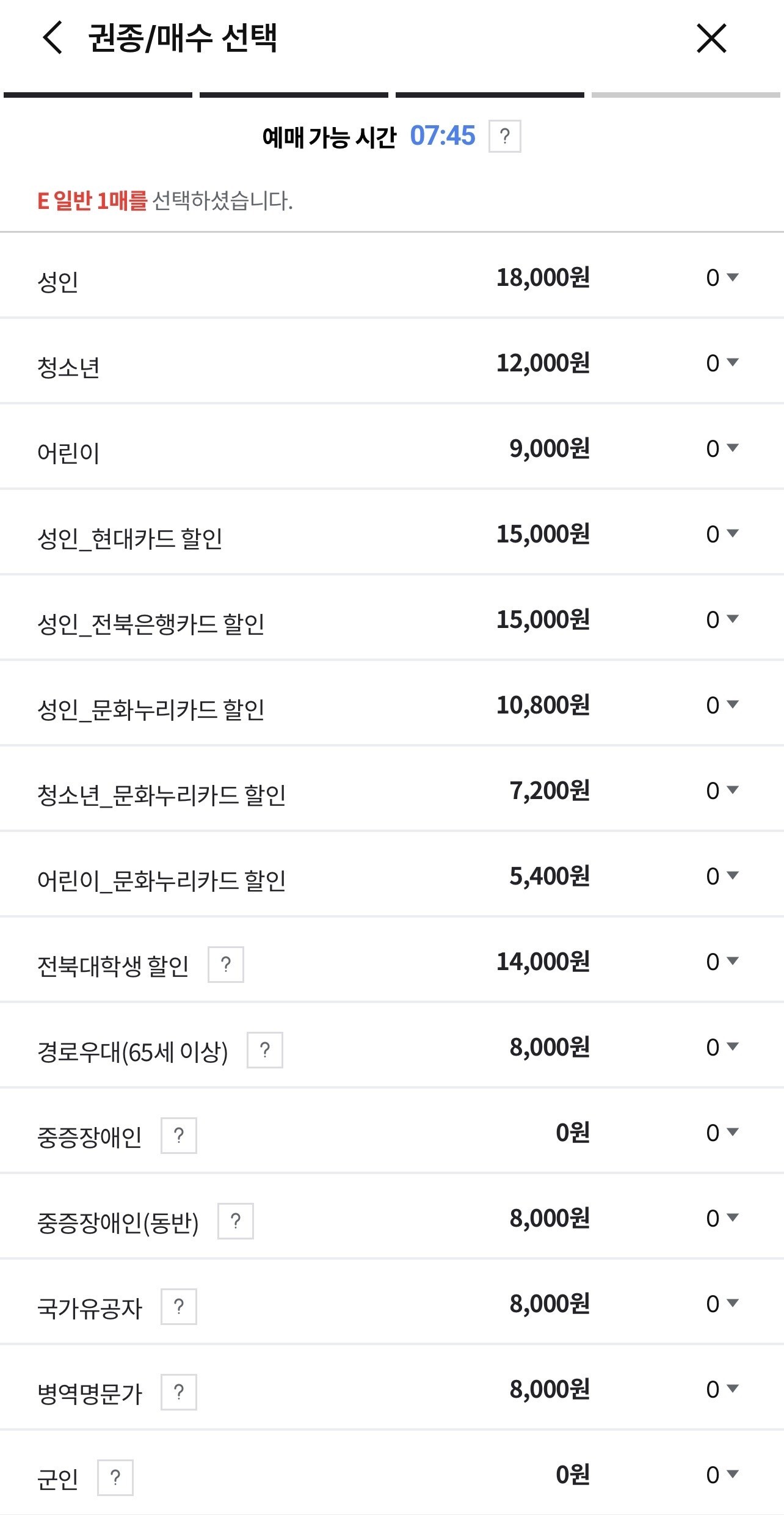Open quantity dropdown for 어린이_문화누리카드 할인
Screen dimensions: 784x1515
[x=722, y=877]
